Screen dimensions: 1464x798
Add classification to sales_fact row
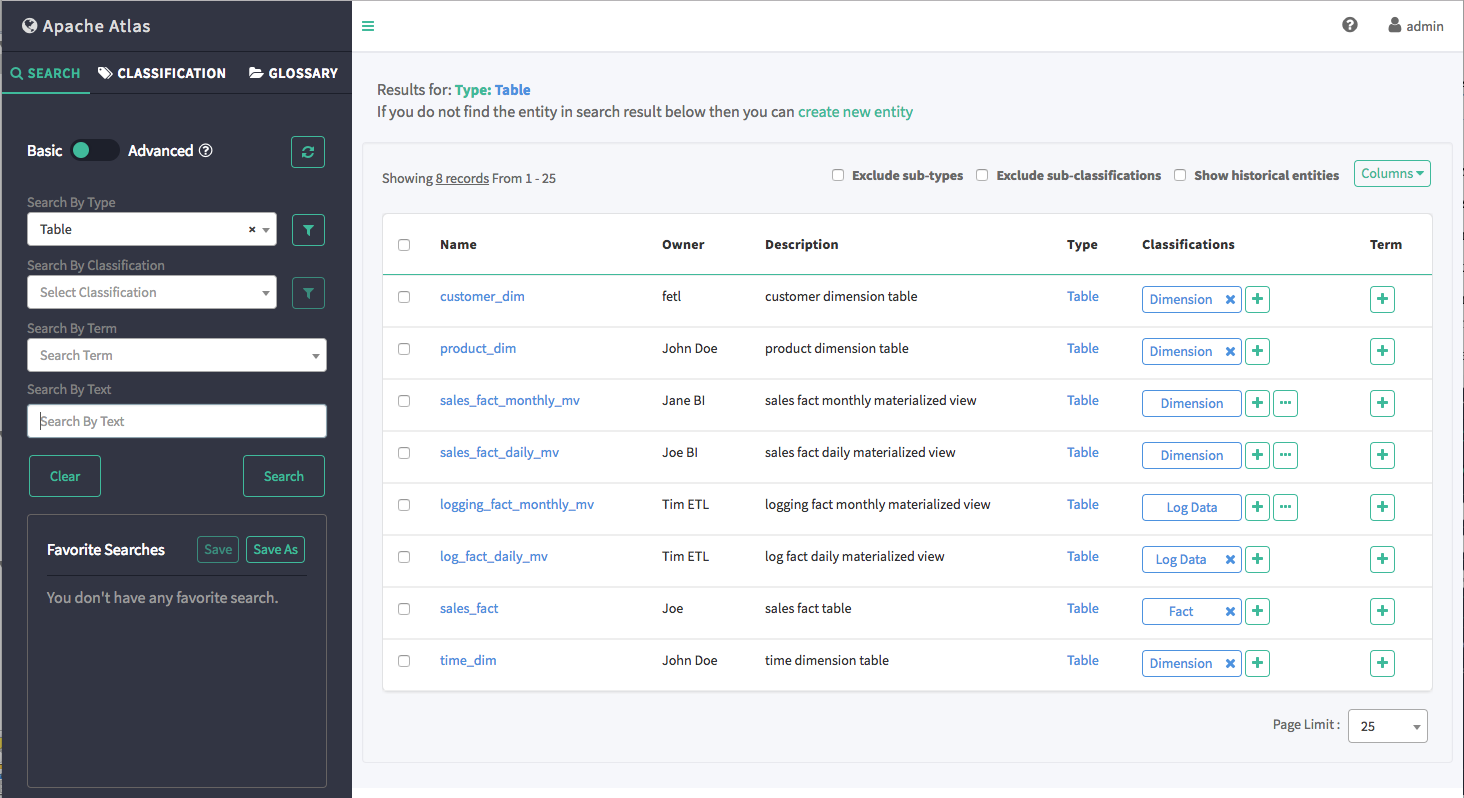click(1258, 611)
